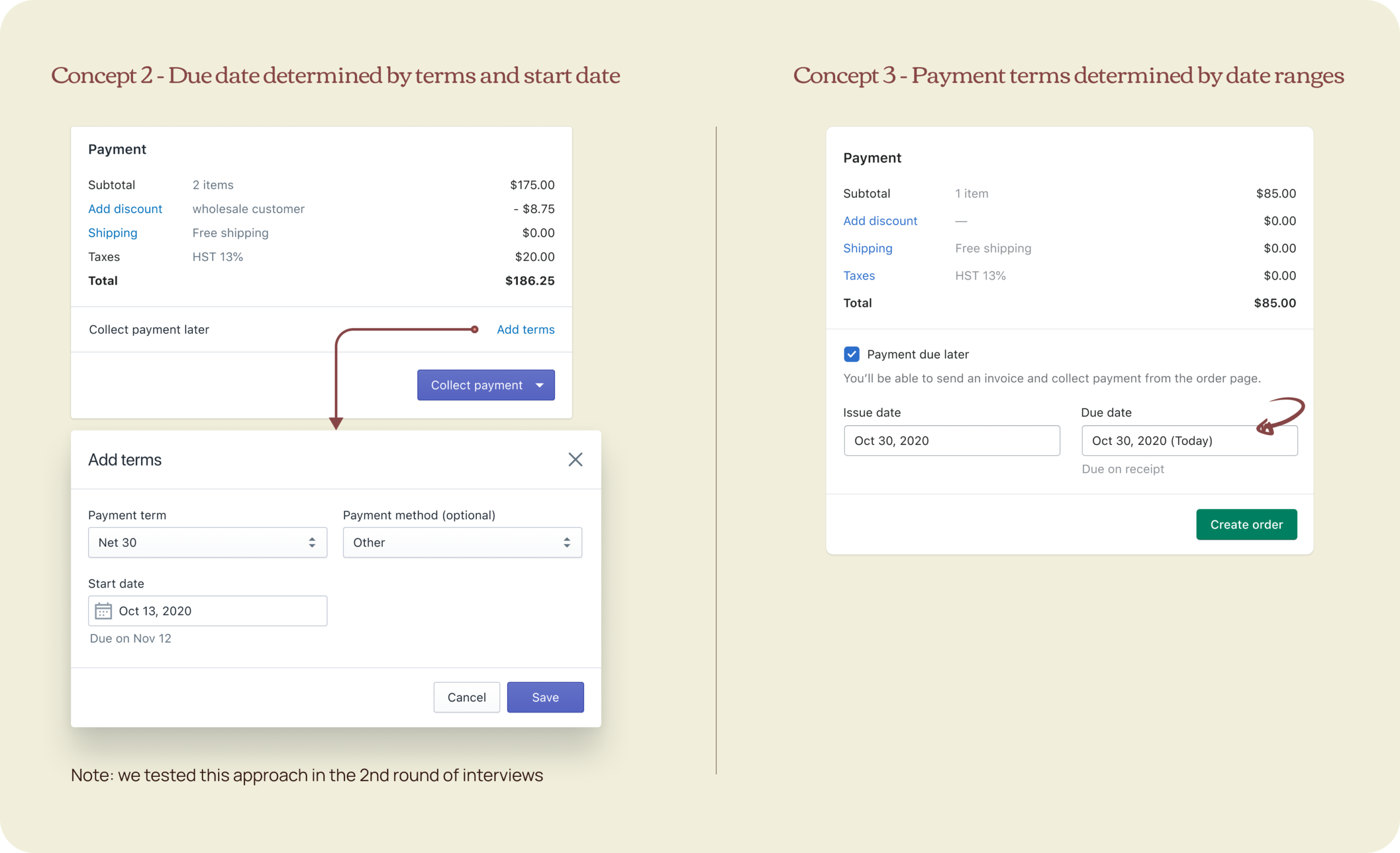Click Shipping link in Concept 2 panel
The image size is (1400, 853).
pyautogui.click(x=113, y=233)
